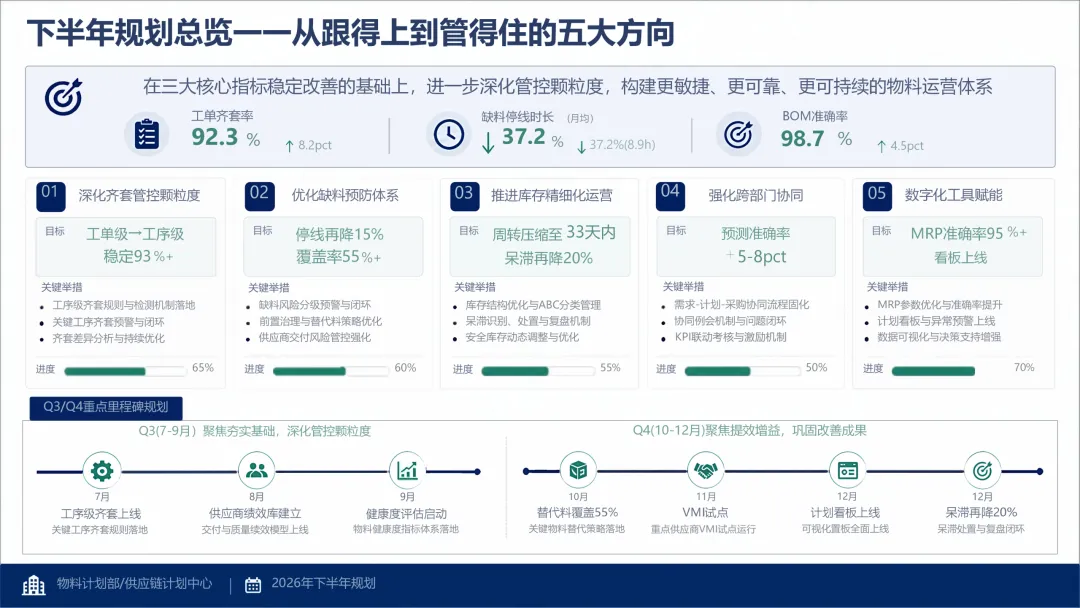Click the Q4(10-12月) phase heading
Screen dimensions: 1080x608
point(749,430)
